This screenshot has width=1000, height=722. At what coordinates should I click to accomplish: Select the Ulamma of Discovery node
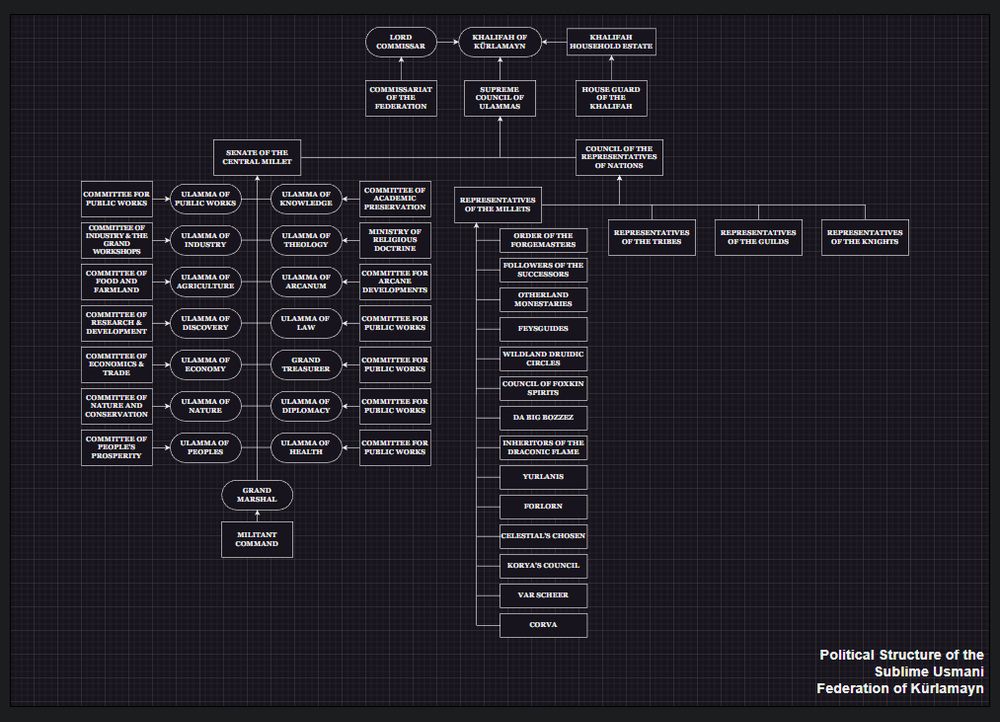point(205,323)
